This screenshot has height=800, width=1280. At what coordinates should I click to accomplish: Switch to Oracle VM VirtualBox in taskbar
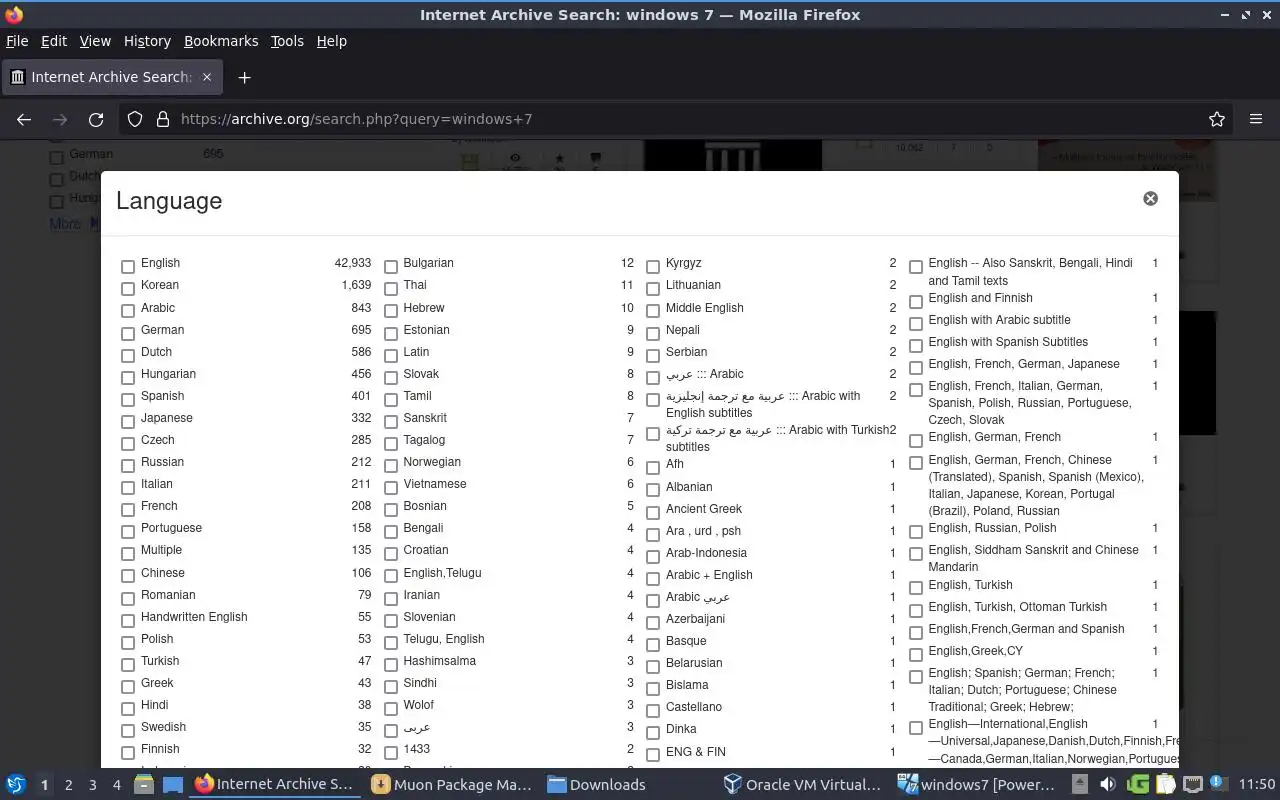pyautogui.click(x=803, y=784)
